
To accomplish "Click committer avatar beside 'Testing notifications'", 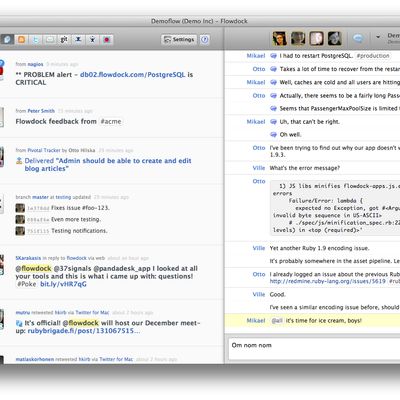I will point(20,231).
